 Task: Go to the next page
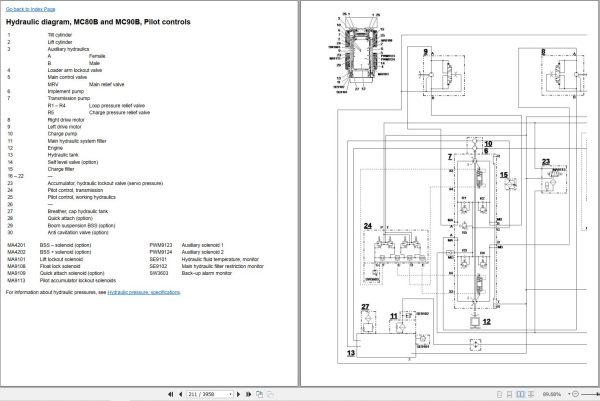click(238, 394)
